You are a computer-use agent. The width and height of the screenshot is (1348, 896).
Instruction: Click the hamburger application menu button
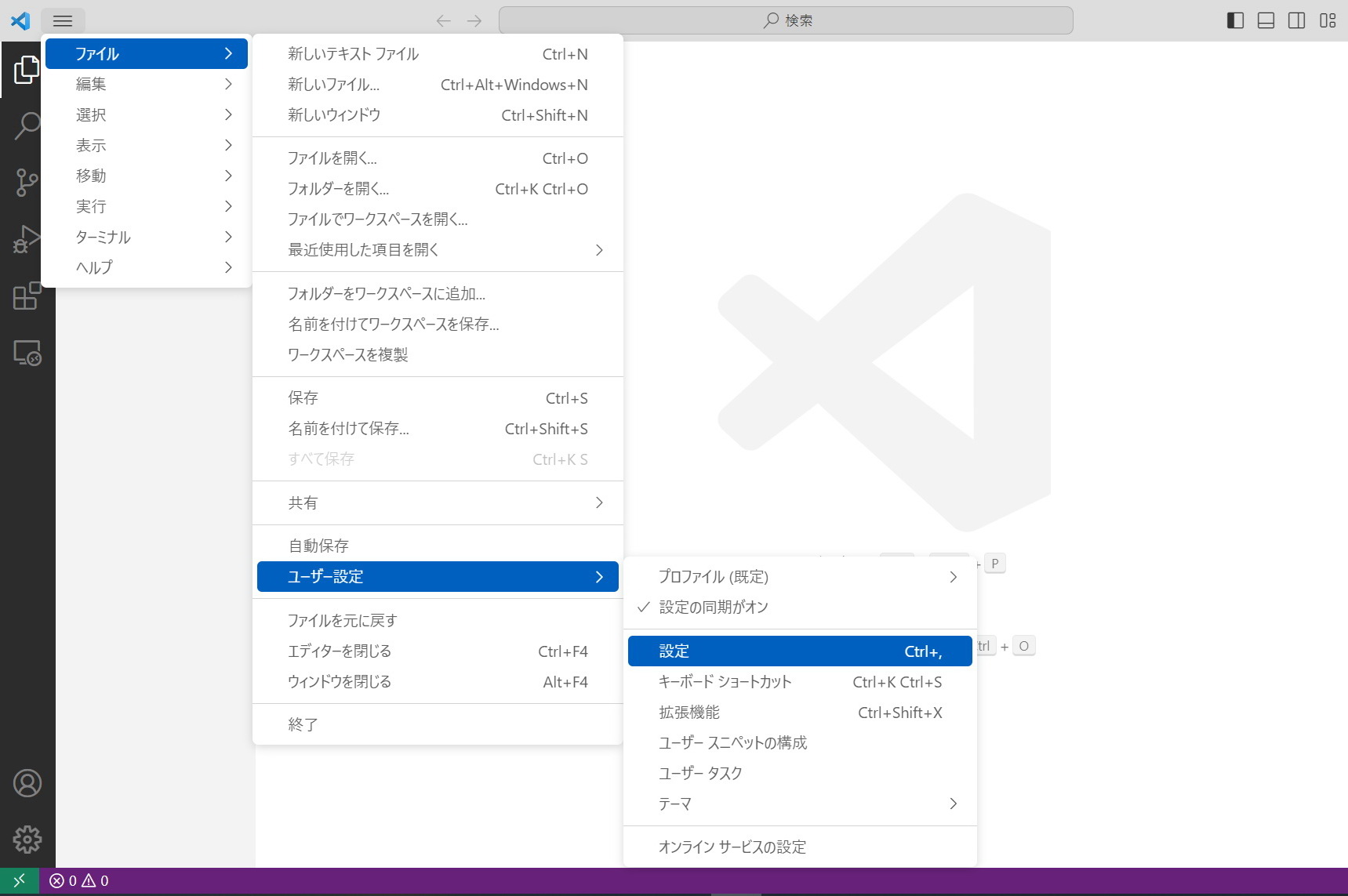click(x=63, y=21)
